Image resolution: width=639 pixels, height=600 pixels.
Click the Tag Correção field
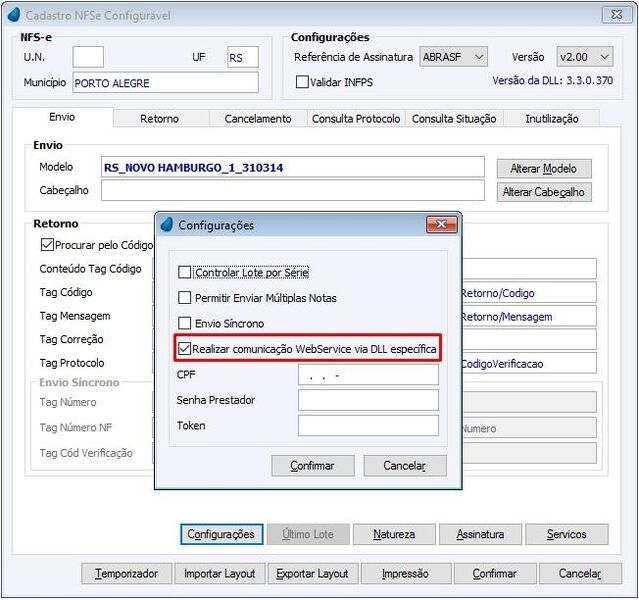529,339
